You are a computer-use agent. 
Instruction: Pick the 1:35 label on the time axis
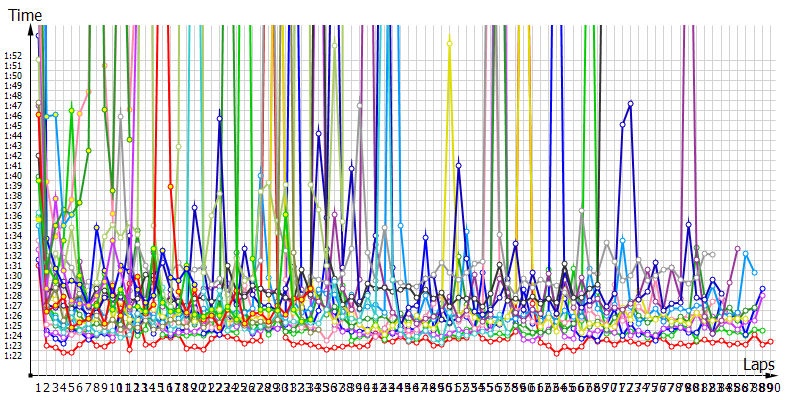point(13,225)
